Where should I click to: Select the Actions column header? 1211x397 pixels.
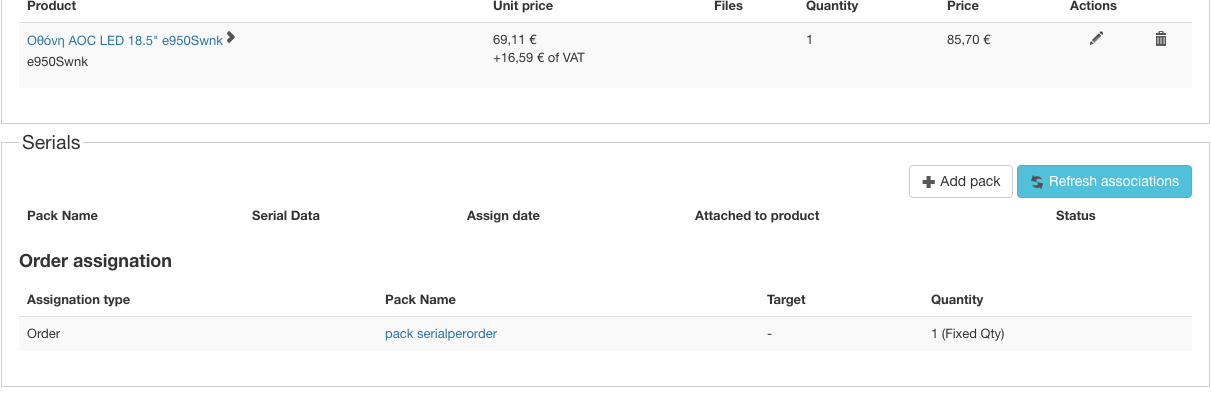[x=1093, y=6]
